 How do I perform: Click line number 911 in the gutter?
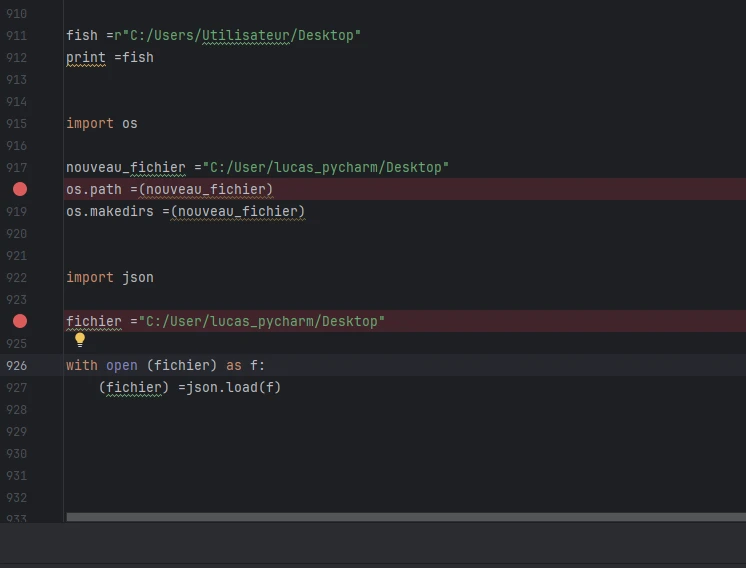click(x=16, y=35)
